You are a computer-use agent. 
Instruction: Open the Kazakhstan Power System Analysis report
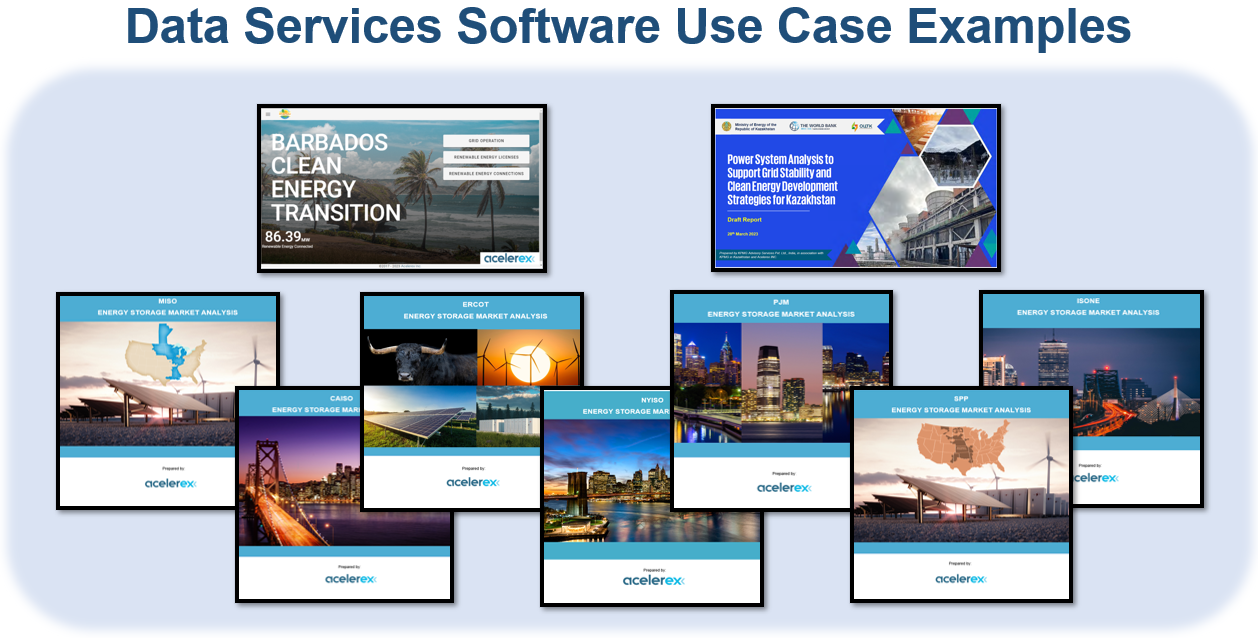coord(855,186)
